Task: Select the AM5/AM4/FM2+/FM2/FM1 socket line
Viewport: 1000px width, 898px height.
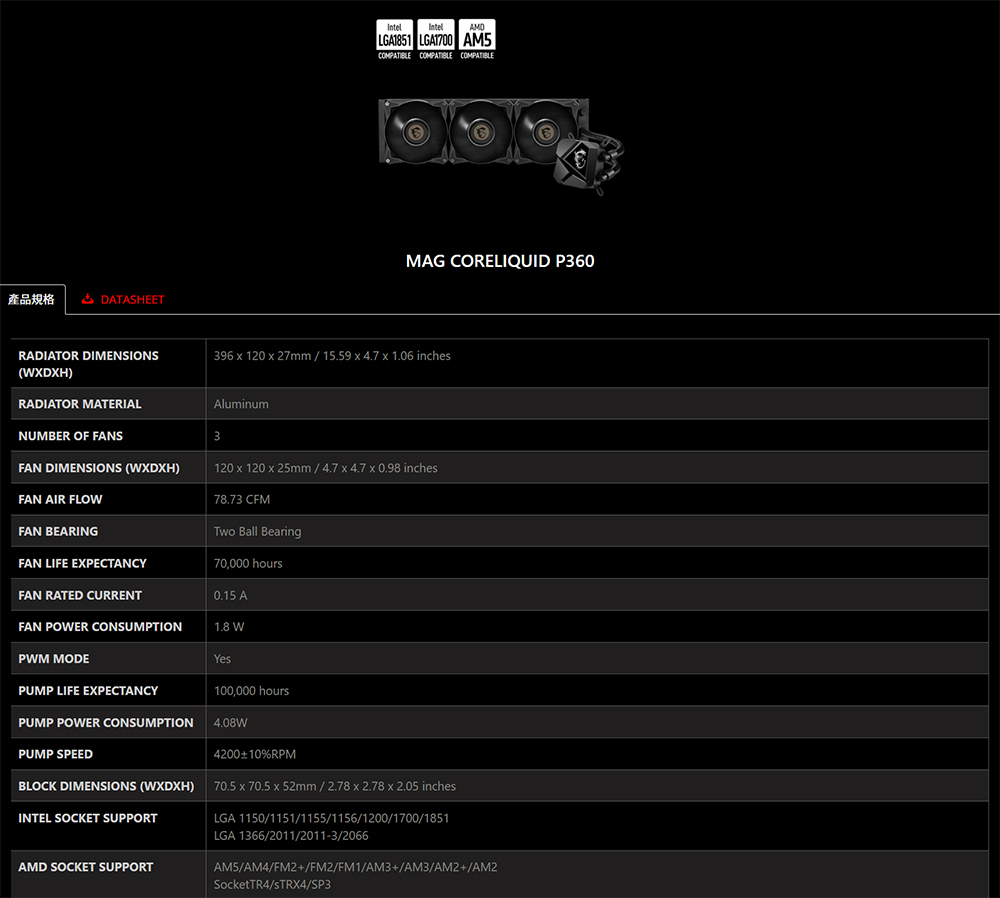Action: [x=355, y=867]
